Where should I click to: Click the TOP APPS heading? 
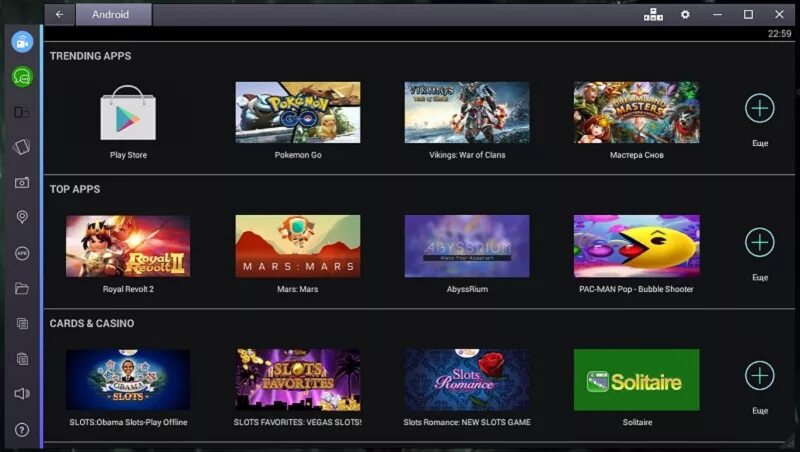click(75, 189)
